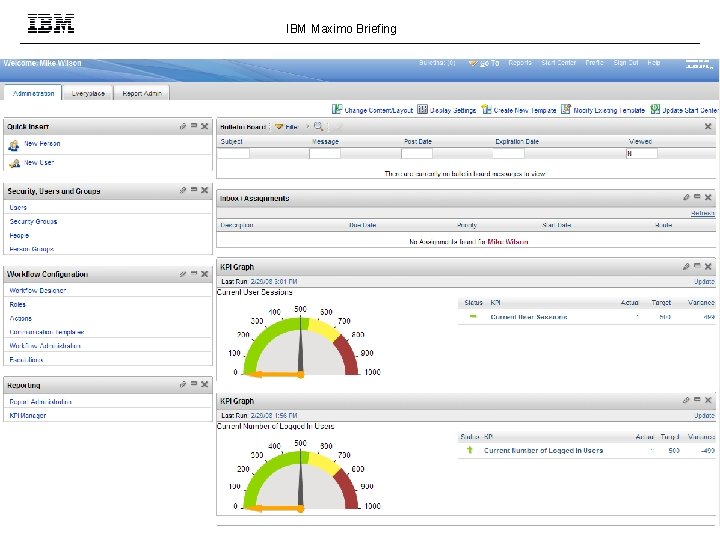Minimize the Logged In Users KPI Graph
This screenshot has height=540, width=720.
(x=697, y=400)
